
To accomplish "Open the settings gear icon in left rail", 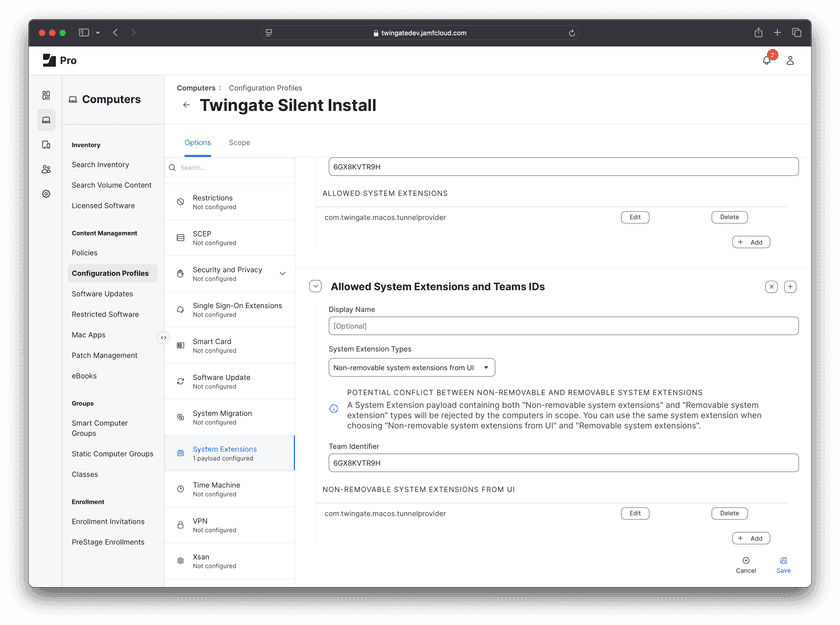I will click(46, 194).
